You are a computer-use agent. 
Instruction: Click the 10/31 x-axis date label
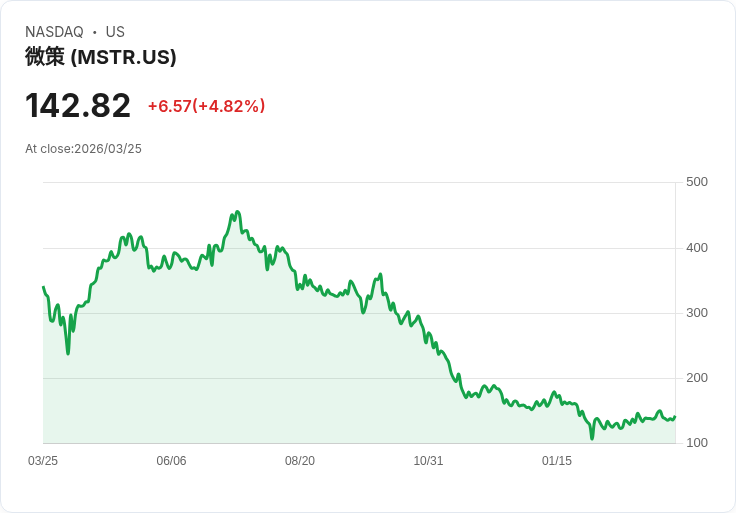[x=428, y=461]
